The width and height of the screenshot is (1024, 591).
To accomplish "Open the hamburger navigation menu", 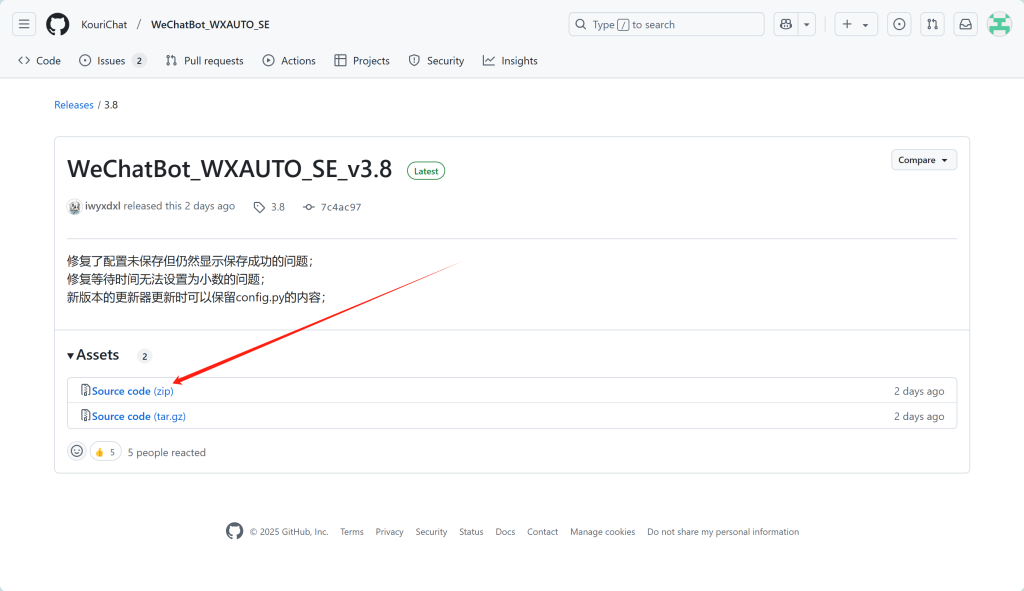I will coord(24,24).
